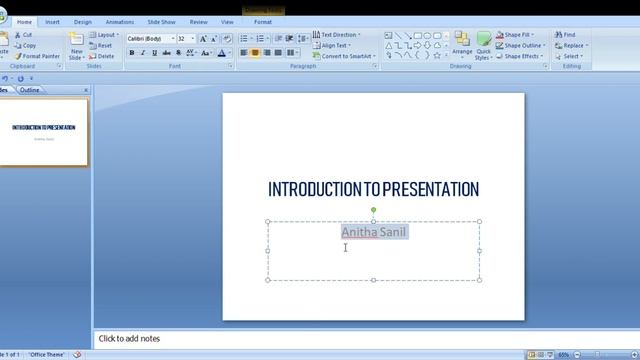Select the Right Brace shape
The height and width of the screenshot is (360, 640).
(x=427, y=55)
